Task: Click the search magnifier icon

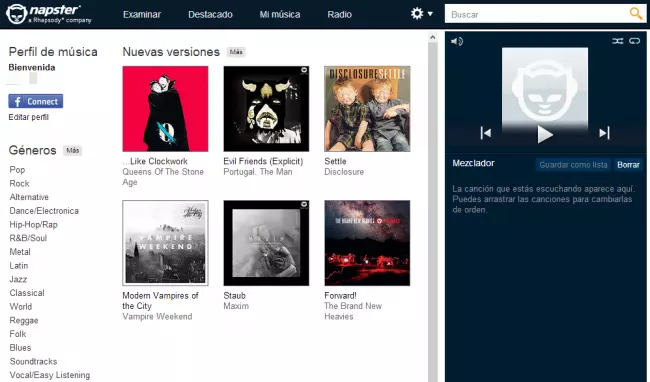Action: [x=635, y=14]
